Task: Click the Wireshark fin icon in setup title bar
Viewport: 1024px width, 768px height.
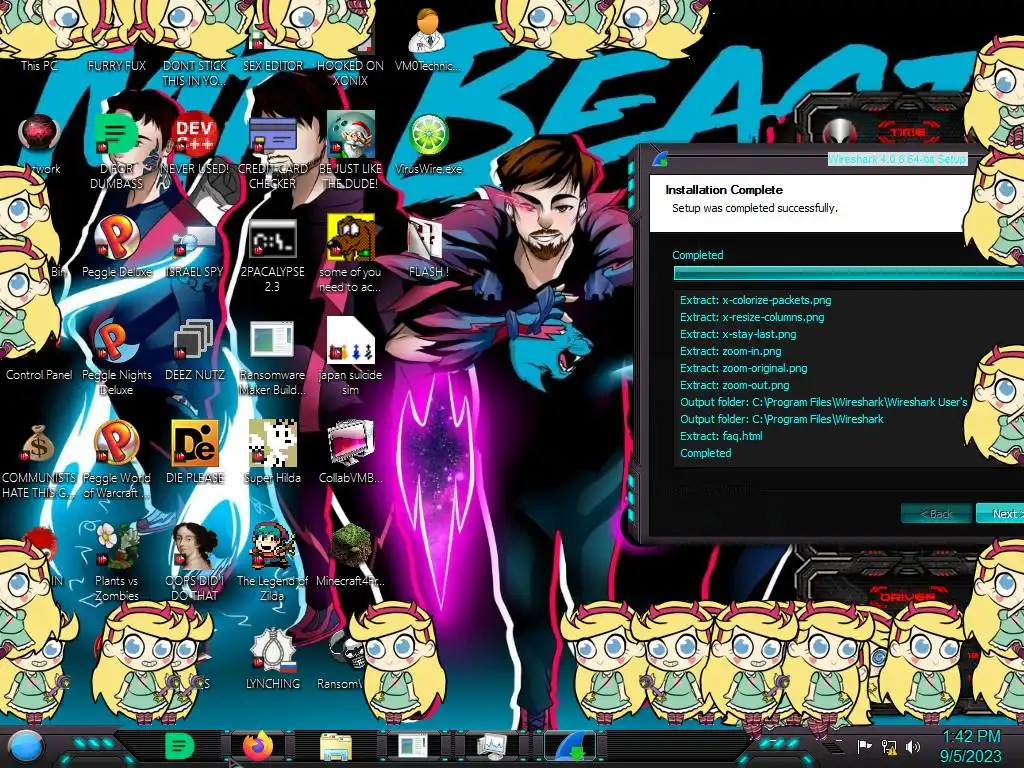Action: (660, 158)
